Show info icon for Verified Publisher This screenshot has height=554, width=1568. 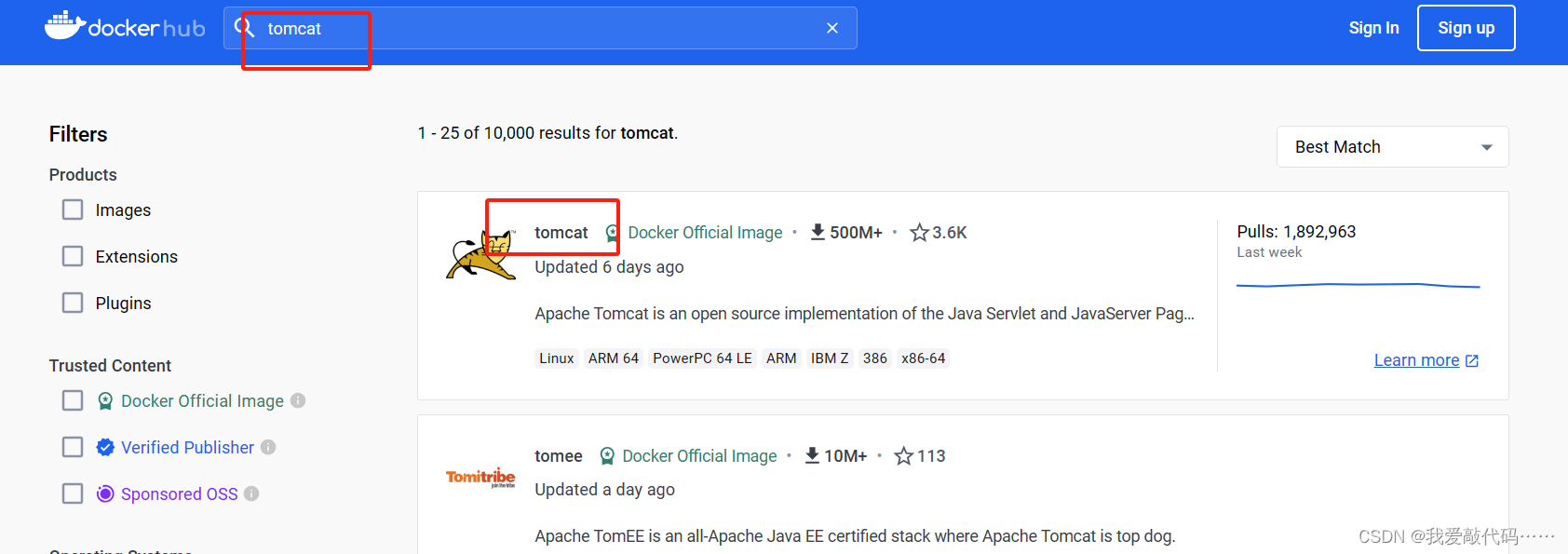pos(268,447)
